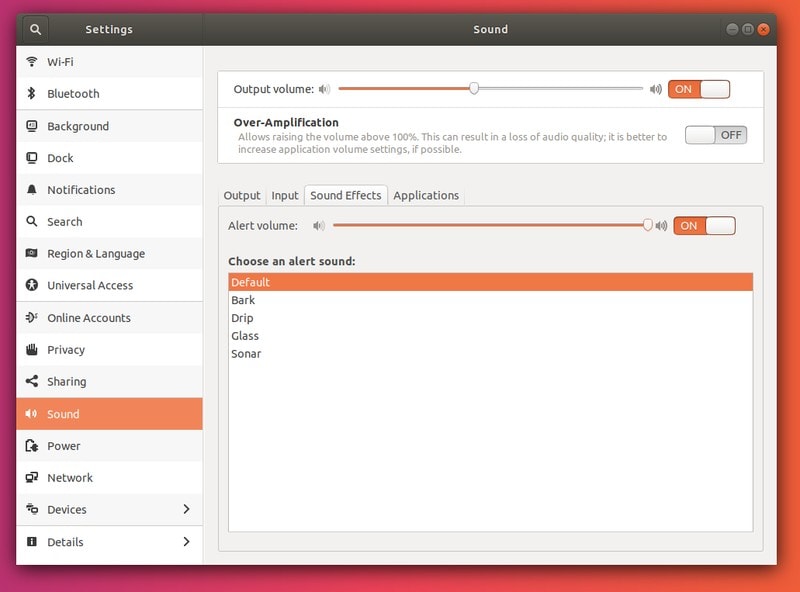800x592 pixels.
Task: Click the search magnifier icon in header
Action: point(36,29)
